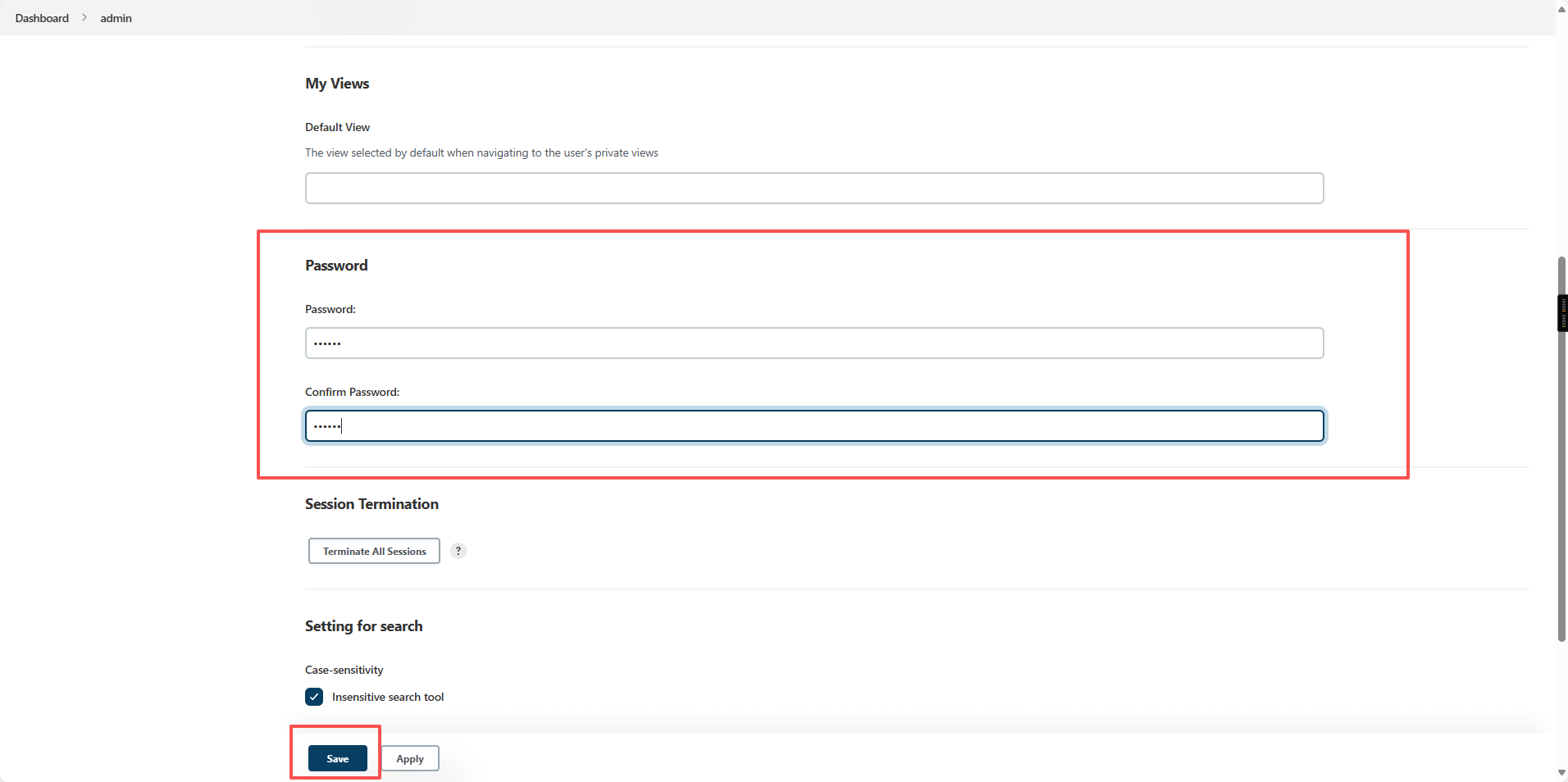The width and height of the screenshot is (1568, 782).
Task: Click the scrollbar down arrow
Action: [x=1561, y=772]
